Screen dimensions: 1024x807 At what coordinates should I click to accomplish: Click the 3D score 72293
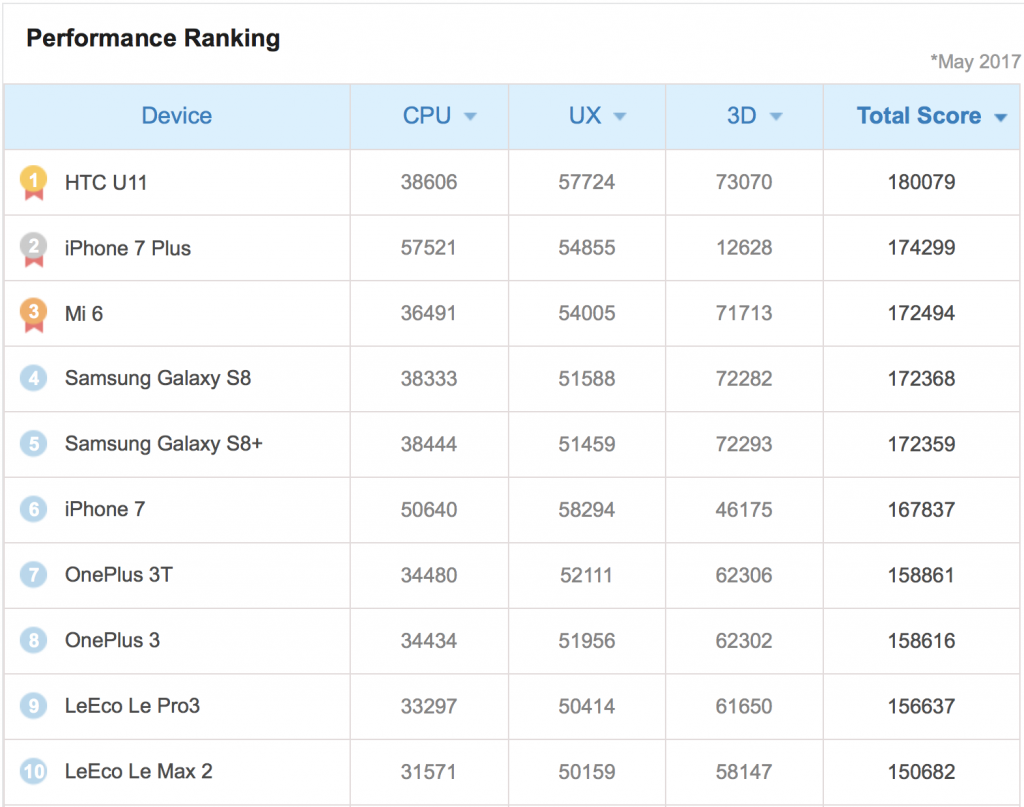744,445
